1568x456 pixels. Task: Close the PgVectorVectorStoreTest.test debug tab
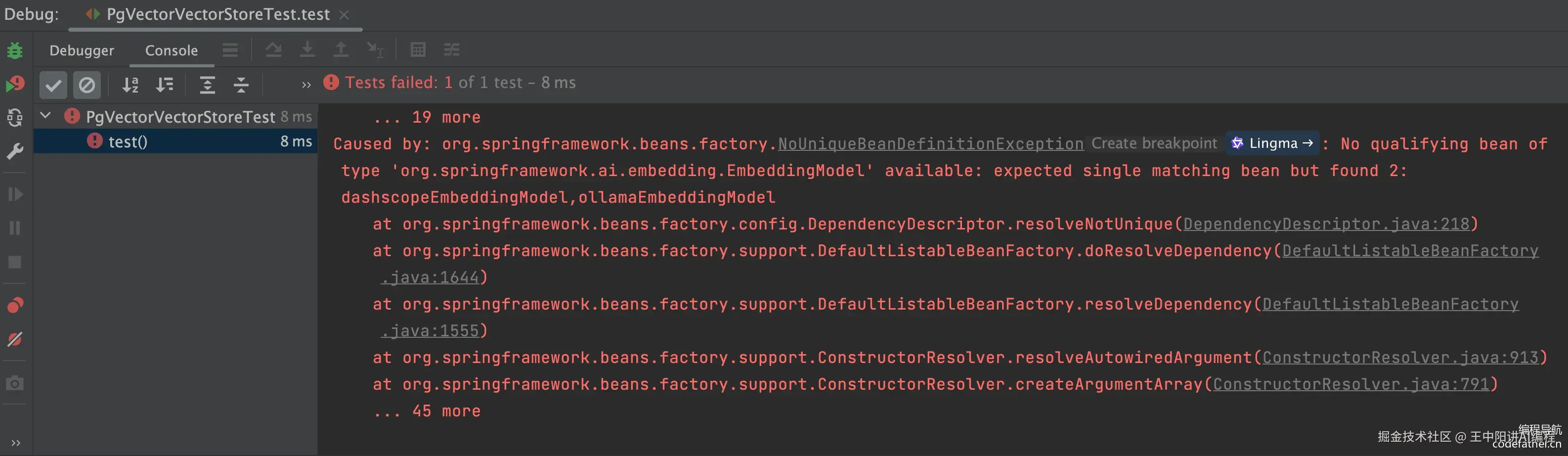tap(344, 15)
